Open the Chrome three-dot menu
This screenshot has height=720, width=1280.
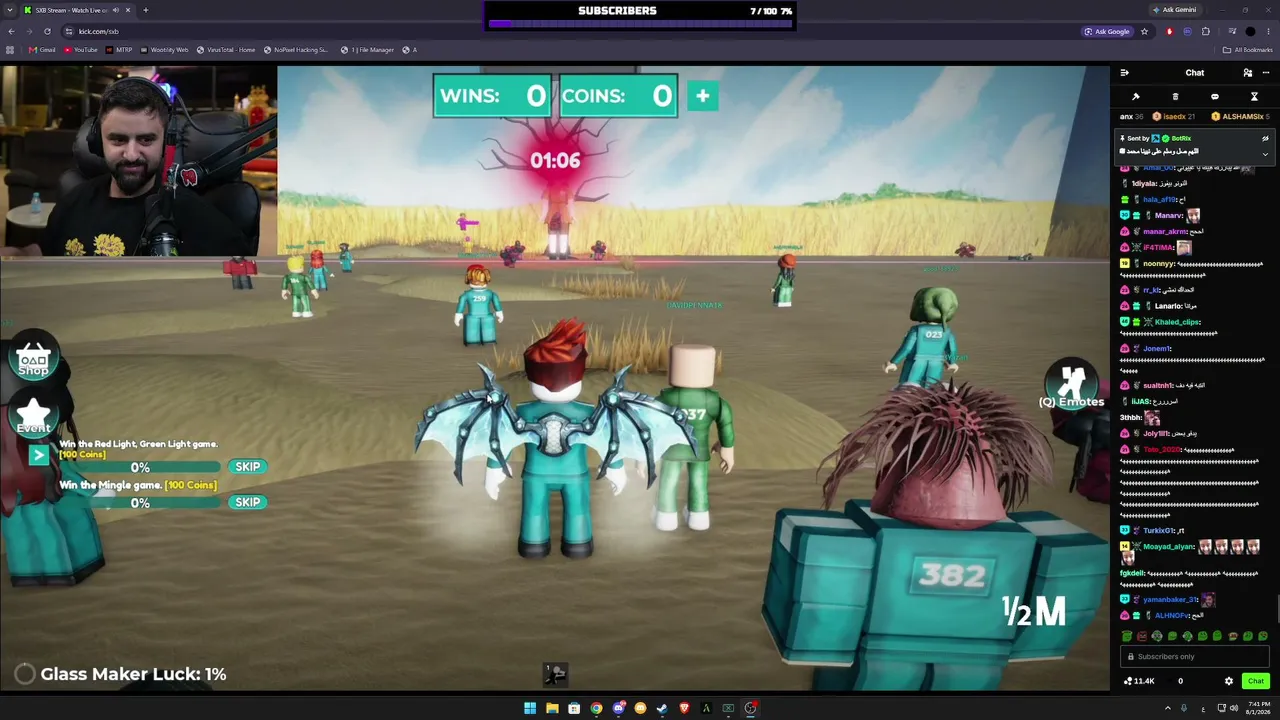pyautogui.click(x=1268, y=31)
